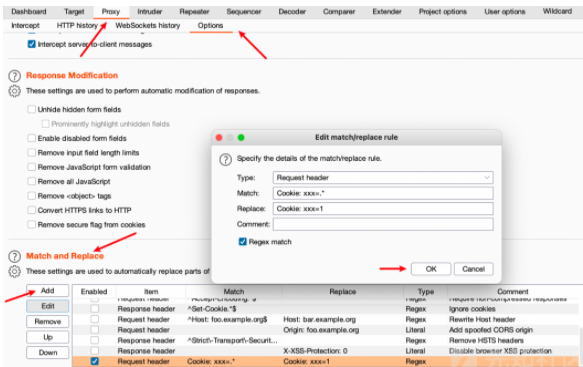Select 'Origin: foo.example.org' replace cell
583x367 pixels.
[321, 330]
